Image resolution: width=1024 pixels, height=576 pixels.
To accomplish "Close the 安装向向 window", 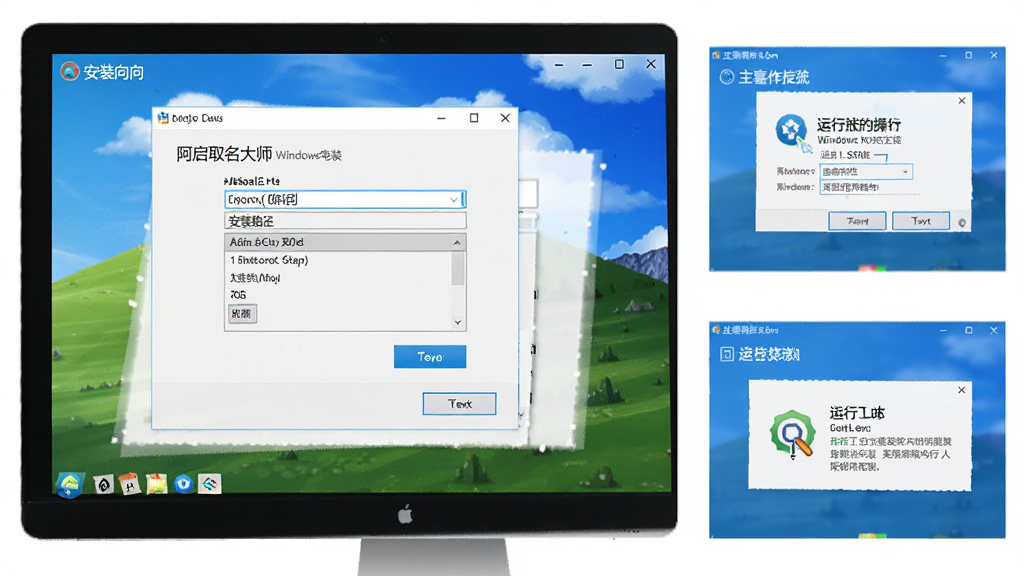I will pyautogui.click(x=651, y=64).
